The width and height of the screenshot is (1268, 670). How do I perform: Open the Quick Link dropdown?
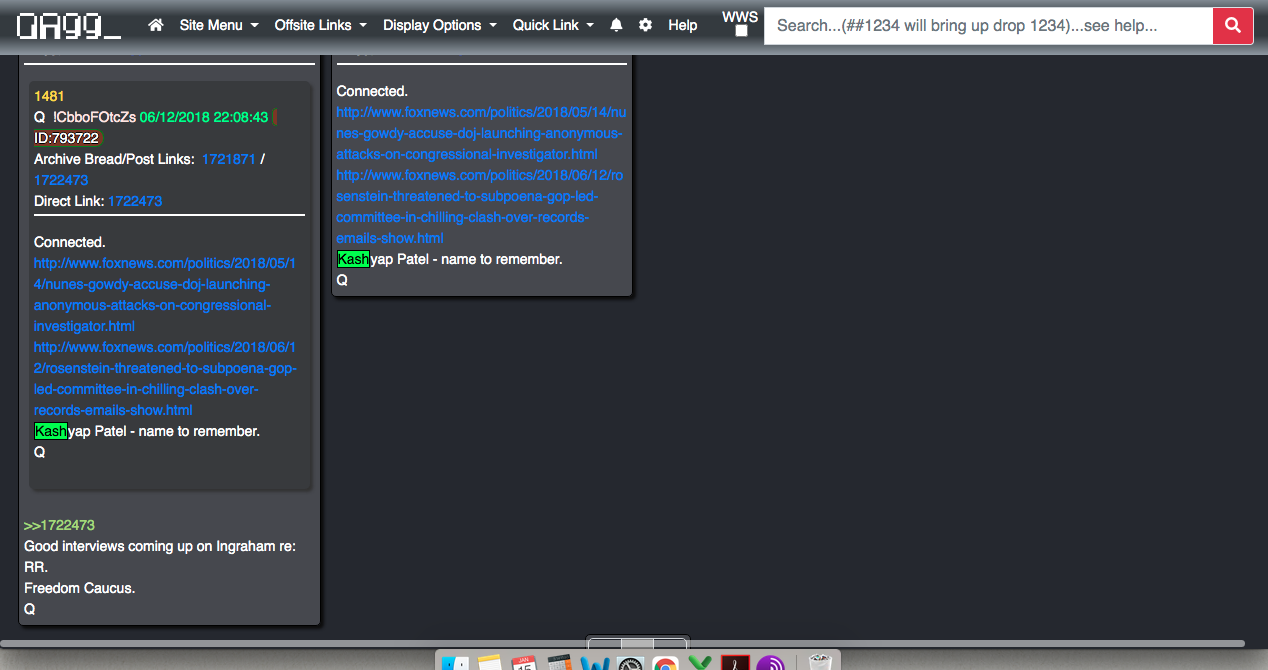pyautogui.click(x=554, y=25)
